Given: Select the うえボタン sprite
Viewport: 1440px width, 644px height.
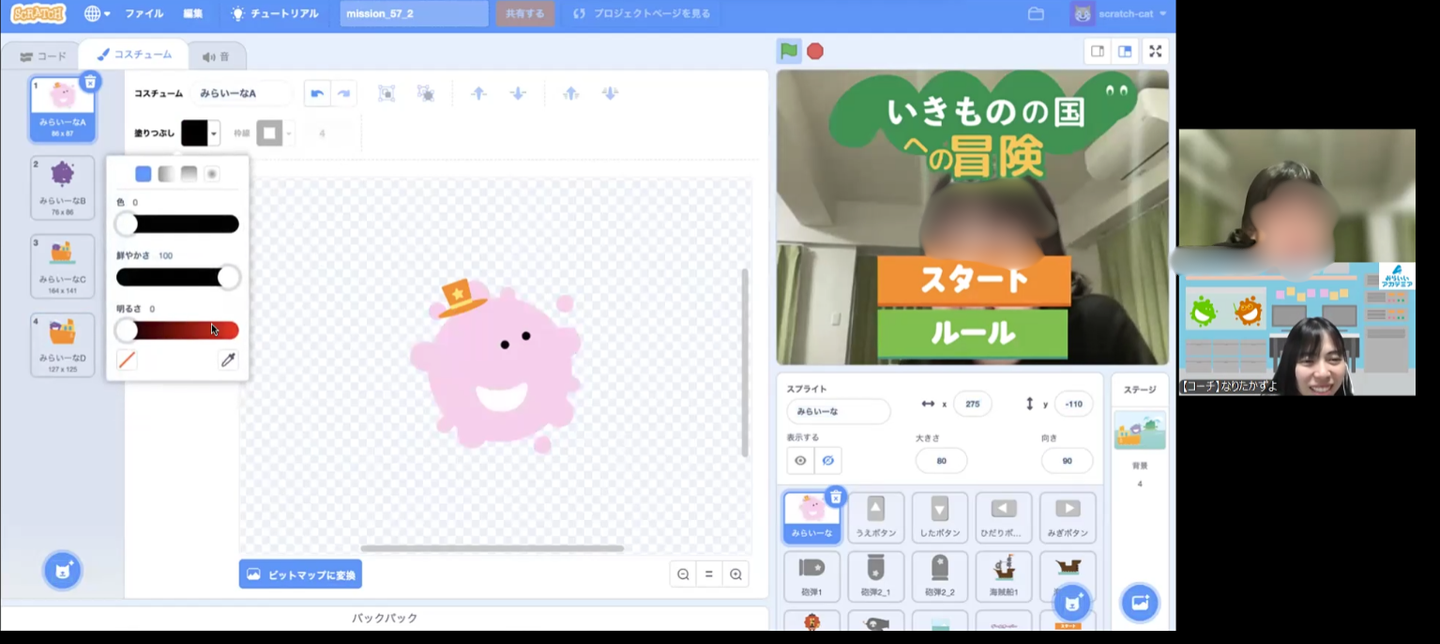Looking at the screenshot, I should pos(876,518).
